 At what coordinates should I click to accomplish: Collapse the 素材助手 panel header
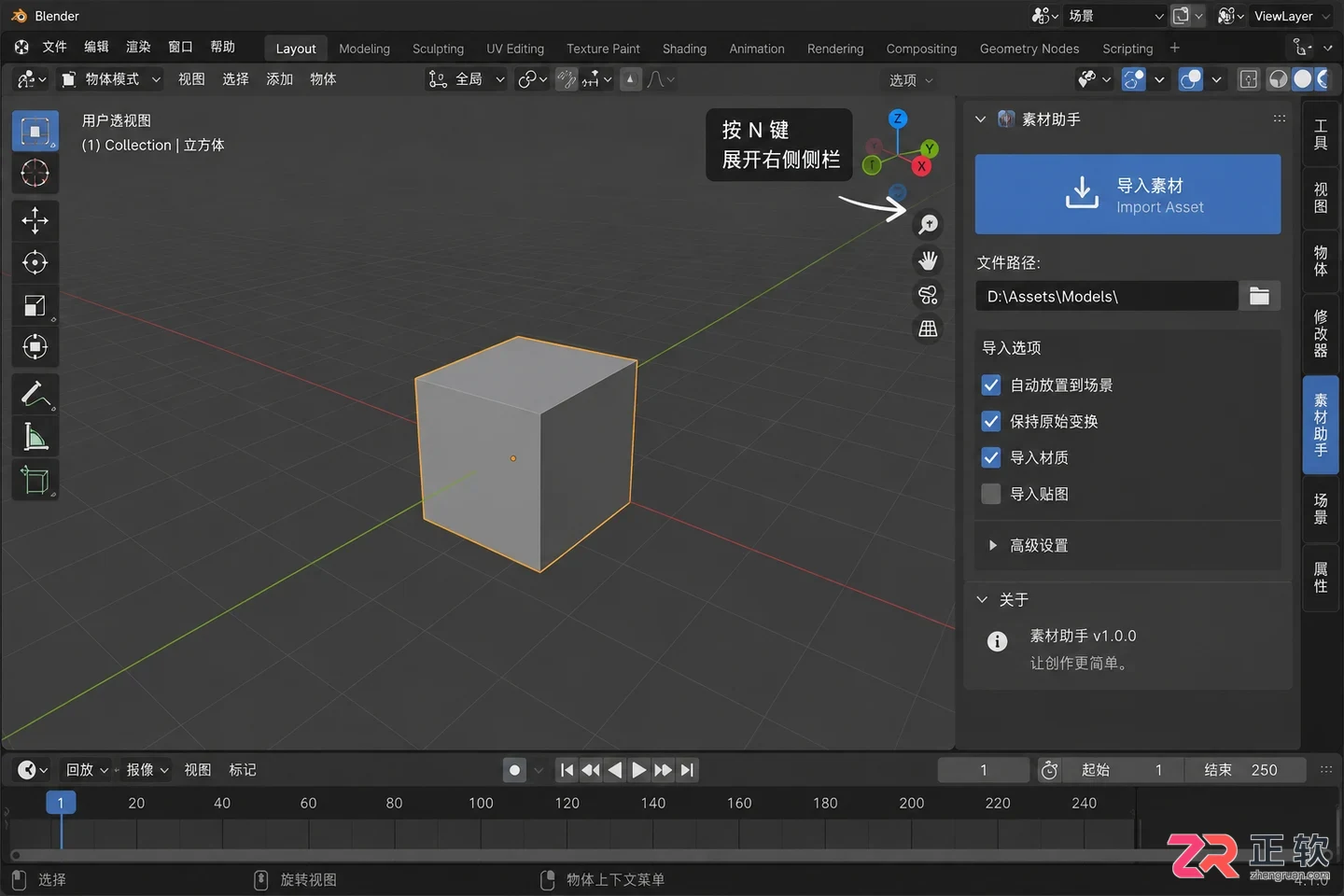pyautogui.click(x=980, y=119)
